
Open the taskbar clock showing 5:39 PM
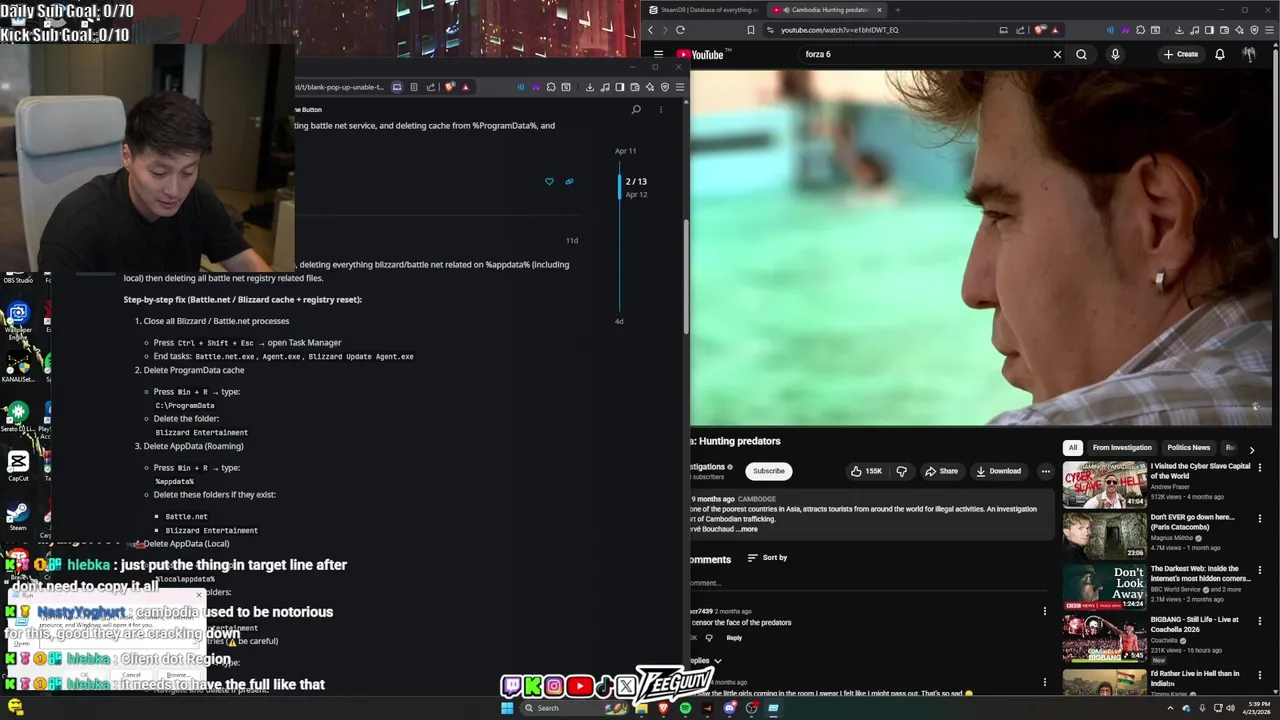pos(1258,708)
